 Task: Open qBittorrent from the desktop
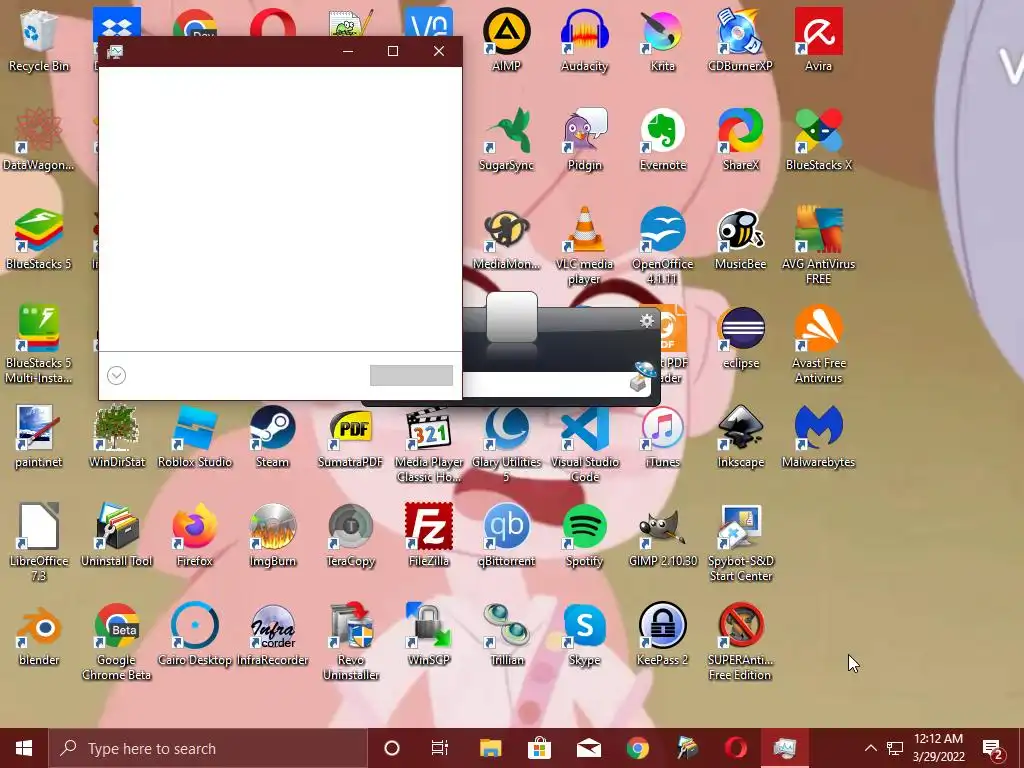pos(506,536)
